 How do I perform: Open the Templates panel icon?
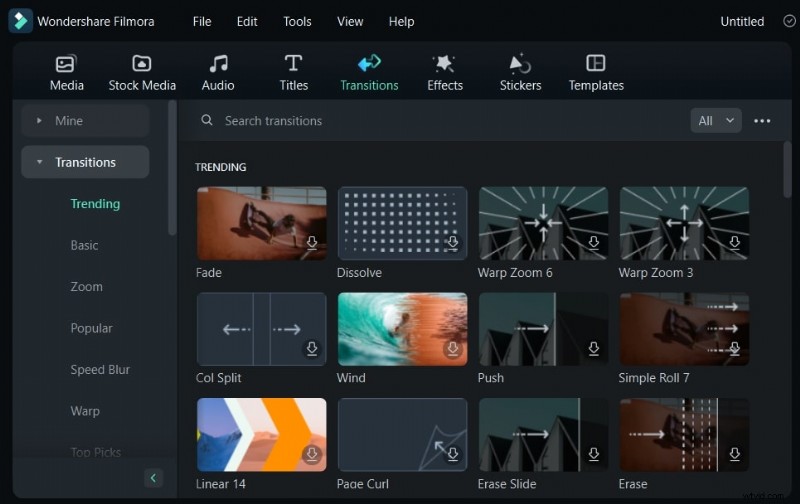click(x=596, y=64)
